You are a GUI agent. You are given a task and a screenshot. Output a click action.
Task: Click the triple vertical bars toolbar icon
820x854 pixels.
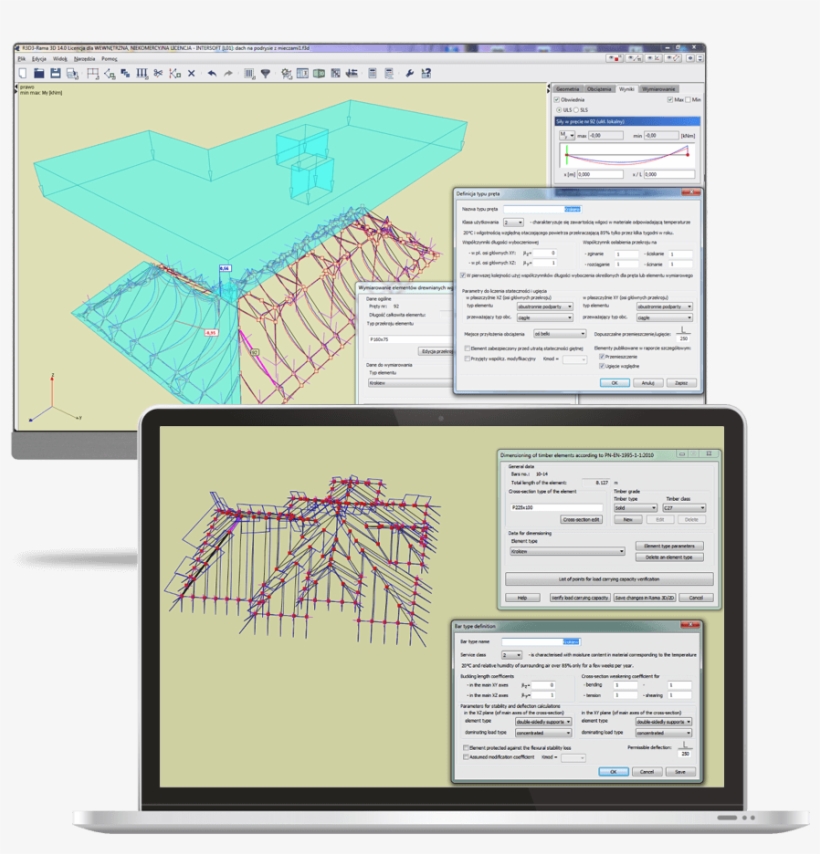pyautogui.click(x=142, y=73)
